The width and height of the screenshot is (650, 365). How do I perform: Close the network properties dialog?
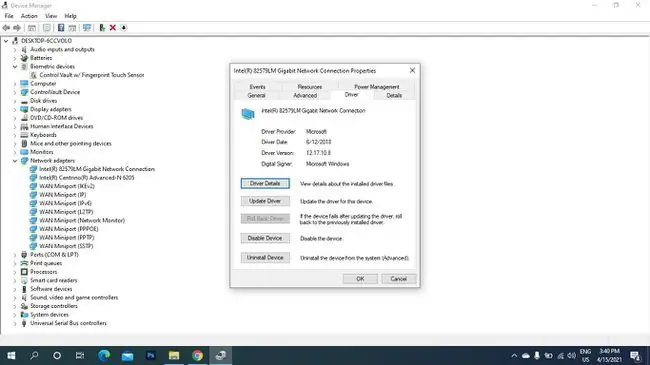click(412, 71)
